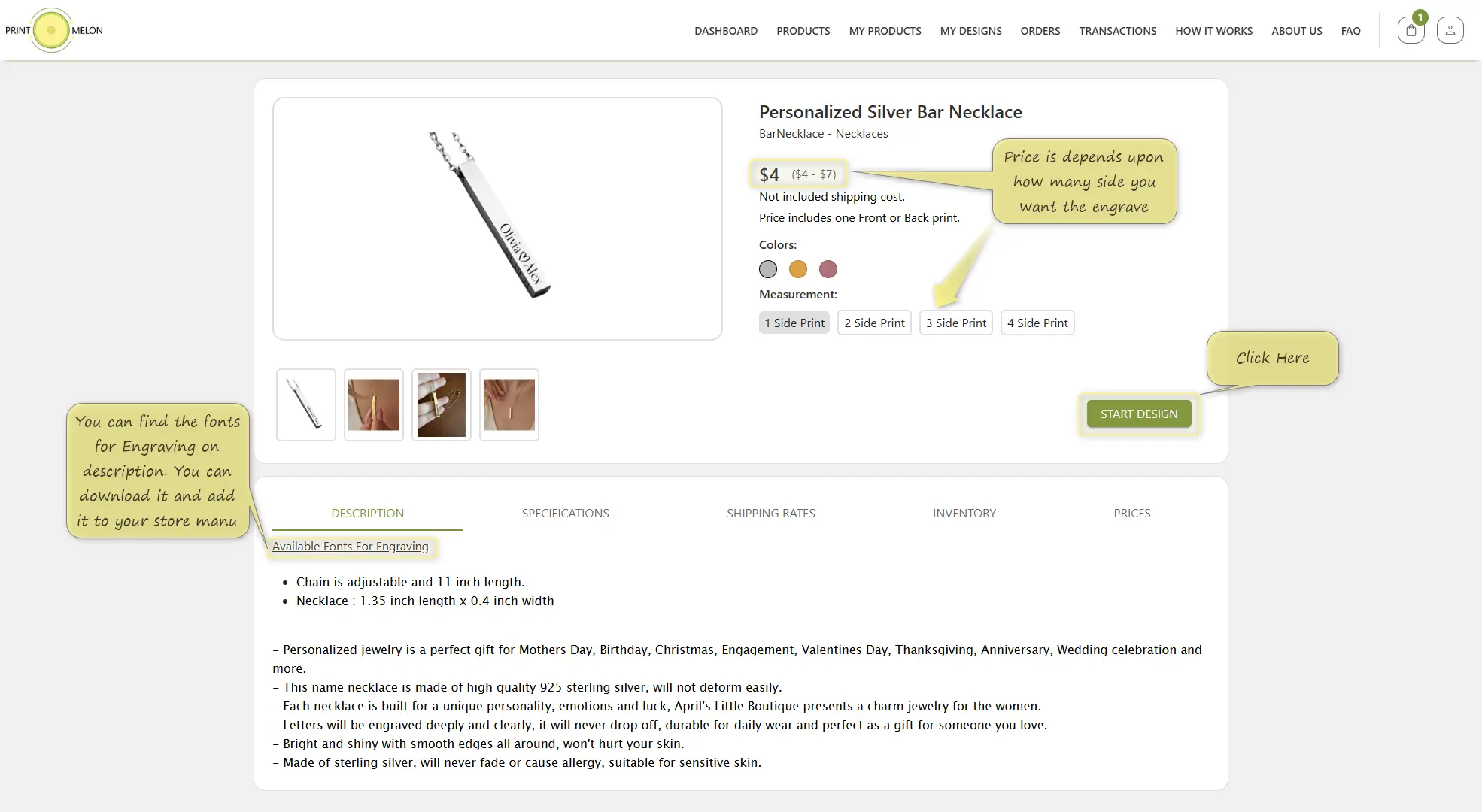The width and height of the screenshot is (1482, 812).
Task: Click the Start Design button
Action: coord(1139,414)
